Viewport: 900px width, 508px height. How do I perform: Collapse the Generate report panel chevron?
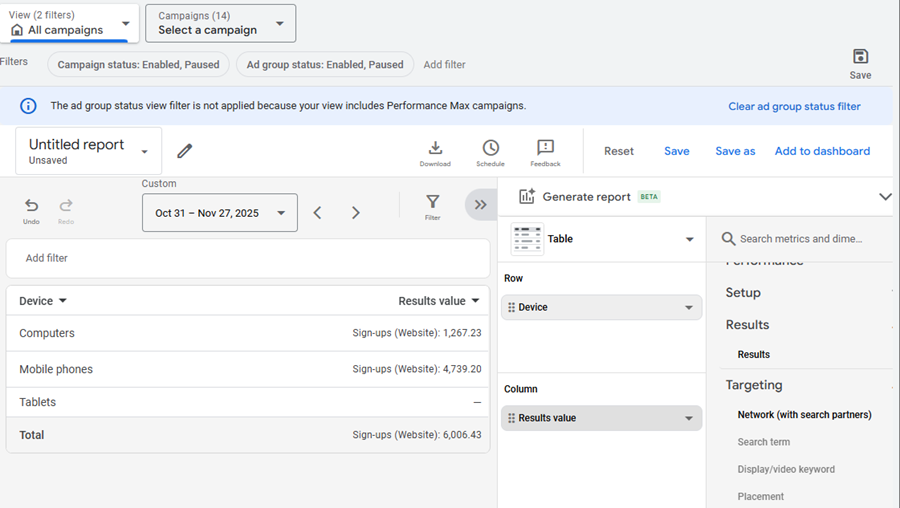884,197
